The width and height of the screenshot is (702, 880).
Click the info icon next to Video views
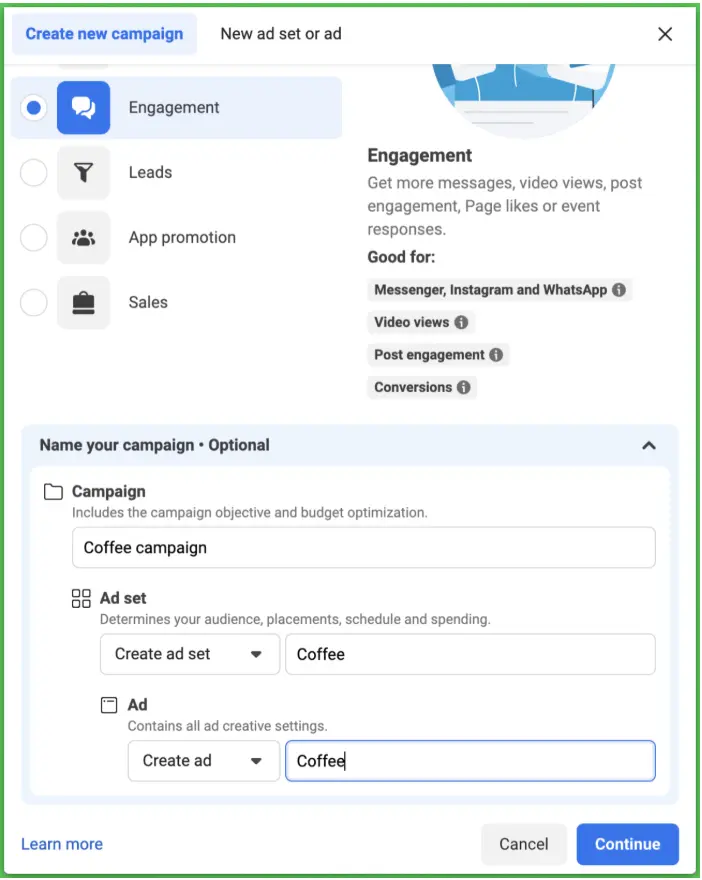pyautogui.click(x=461, y=322)
